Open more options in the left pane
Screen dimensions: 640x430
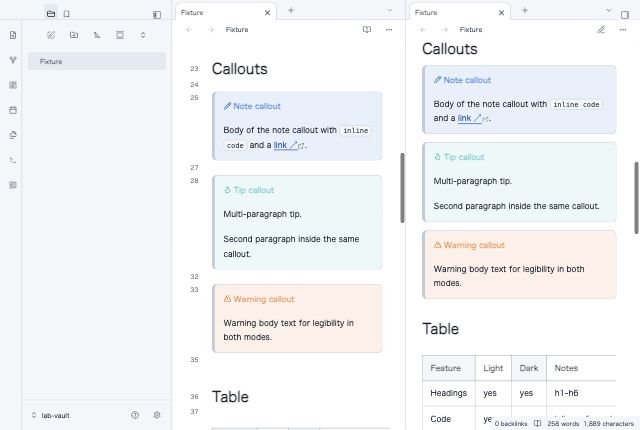(389, 29)
